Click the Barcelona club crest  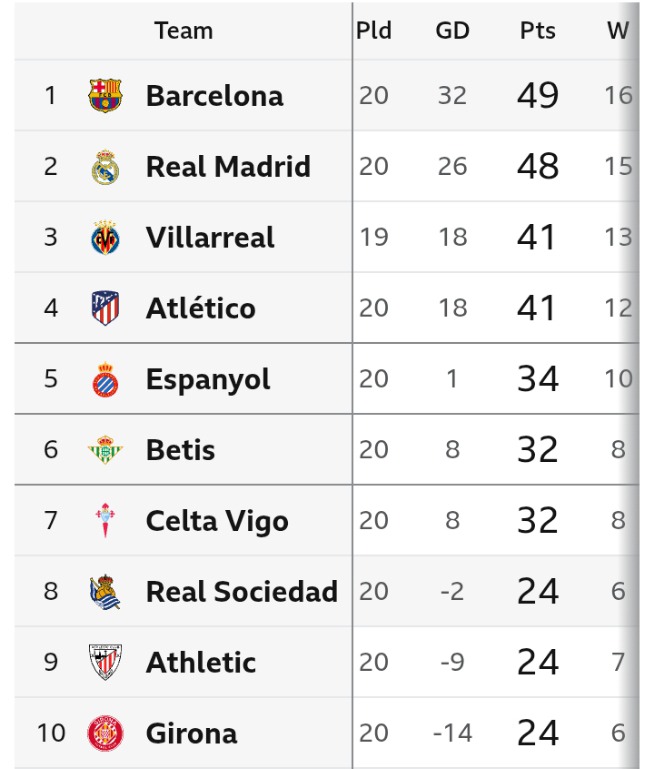click(105, 96)
